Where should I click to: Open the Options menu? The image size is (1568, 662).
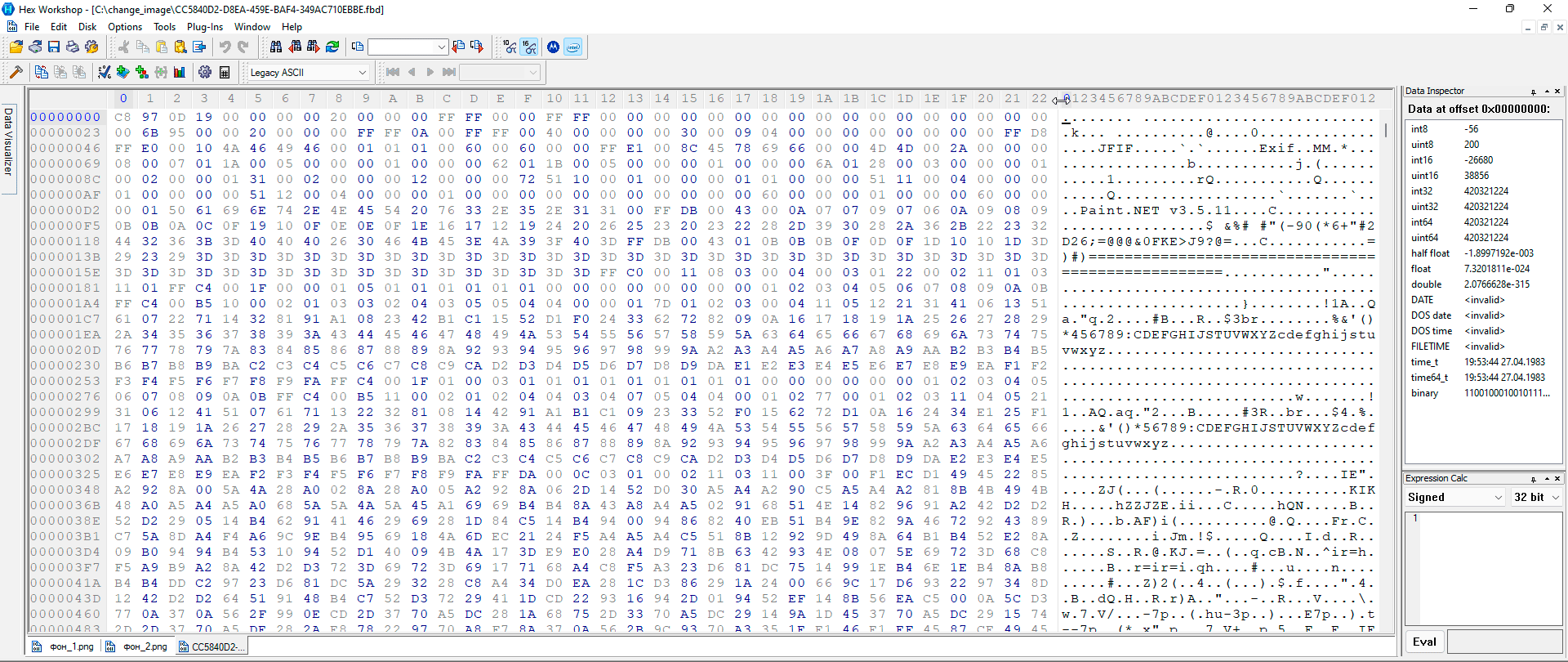tap(125, 27)
